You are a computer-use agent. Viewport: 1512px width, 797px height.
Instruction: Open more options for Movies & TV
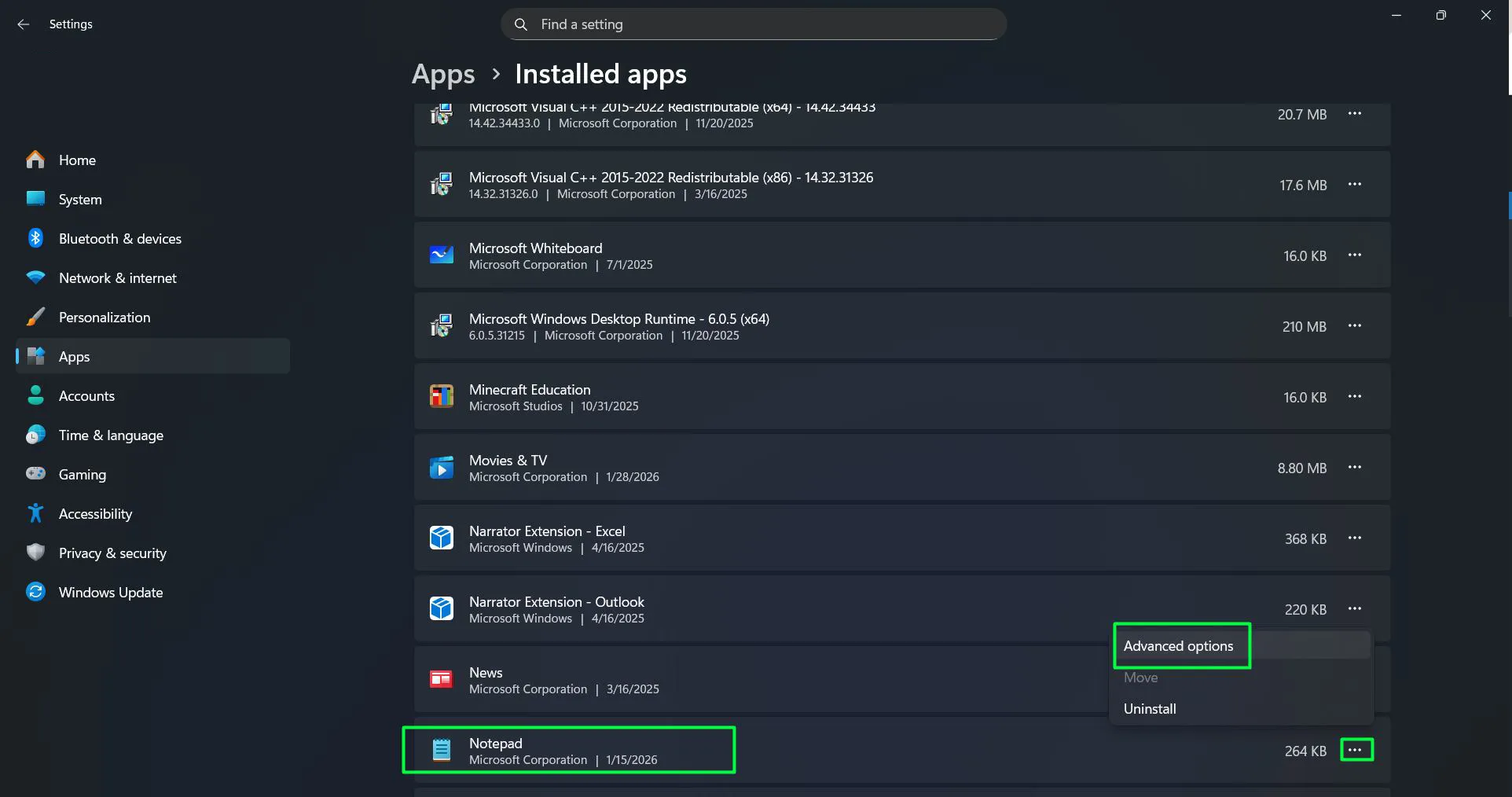(x=1355, y=467)
